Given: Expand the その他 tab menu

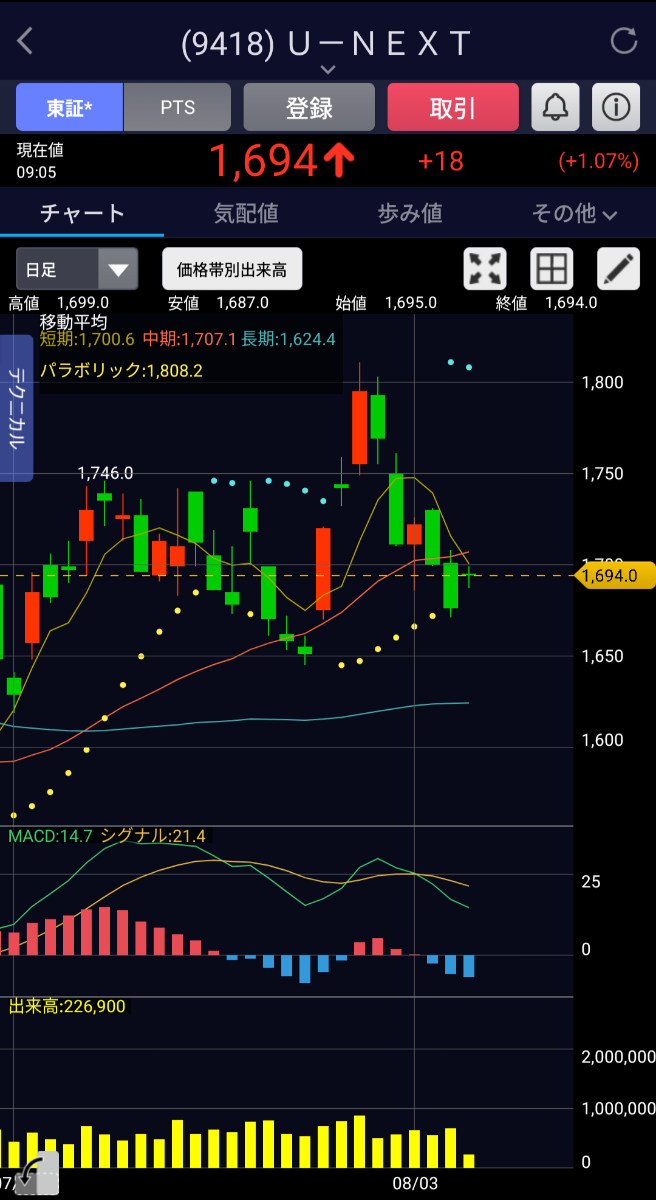Looking at the screenshot, I should point(574,213).
